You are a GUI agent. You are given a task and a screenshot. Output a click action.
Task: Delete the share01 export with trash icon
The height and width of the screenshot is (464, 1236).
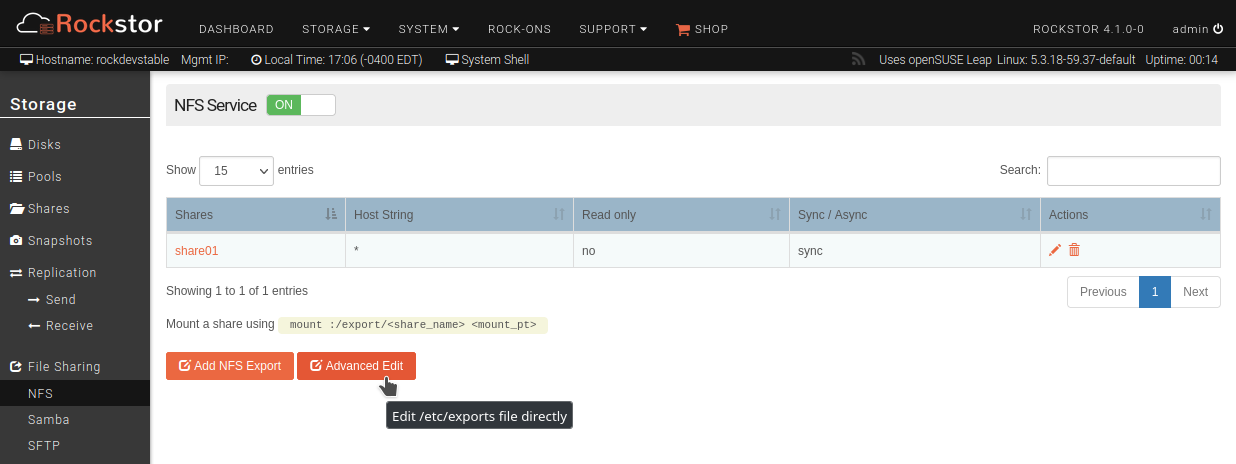1074,250
